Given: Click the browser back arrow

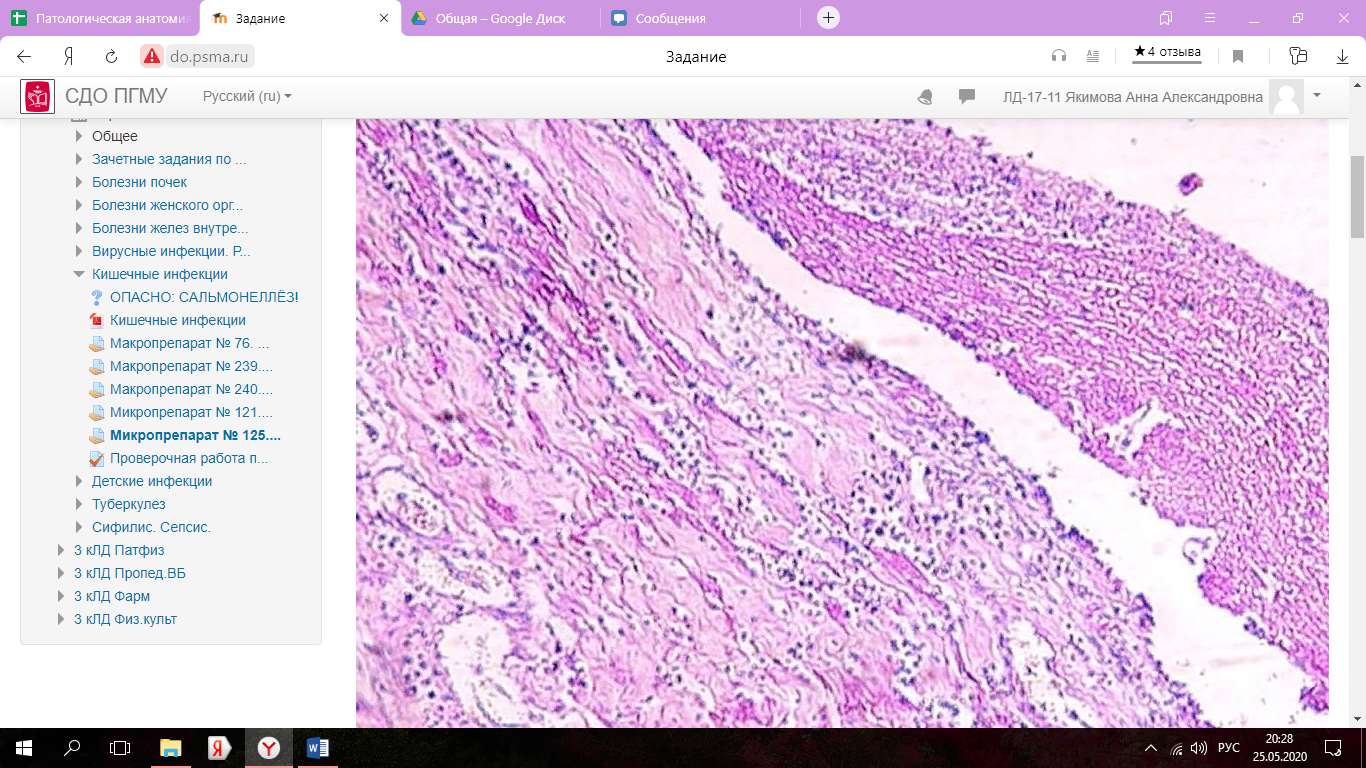Looking at the screenshot, I should tap(24, 57).
